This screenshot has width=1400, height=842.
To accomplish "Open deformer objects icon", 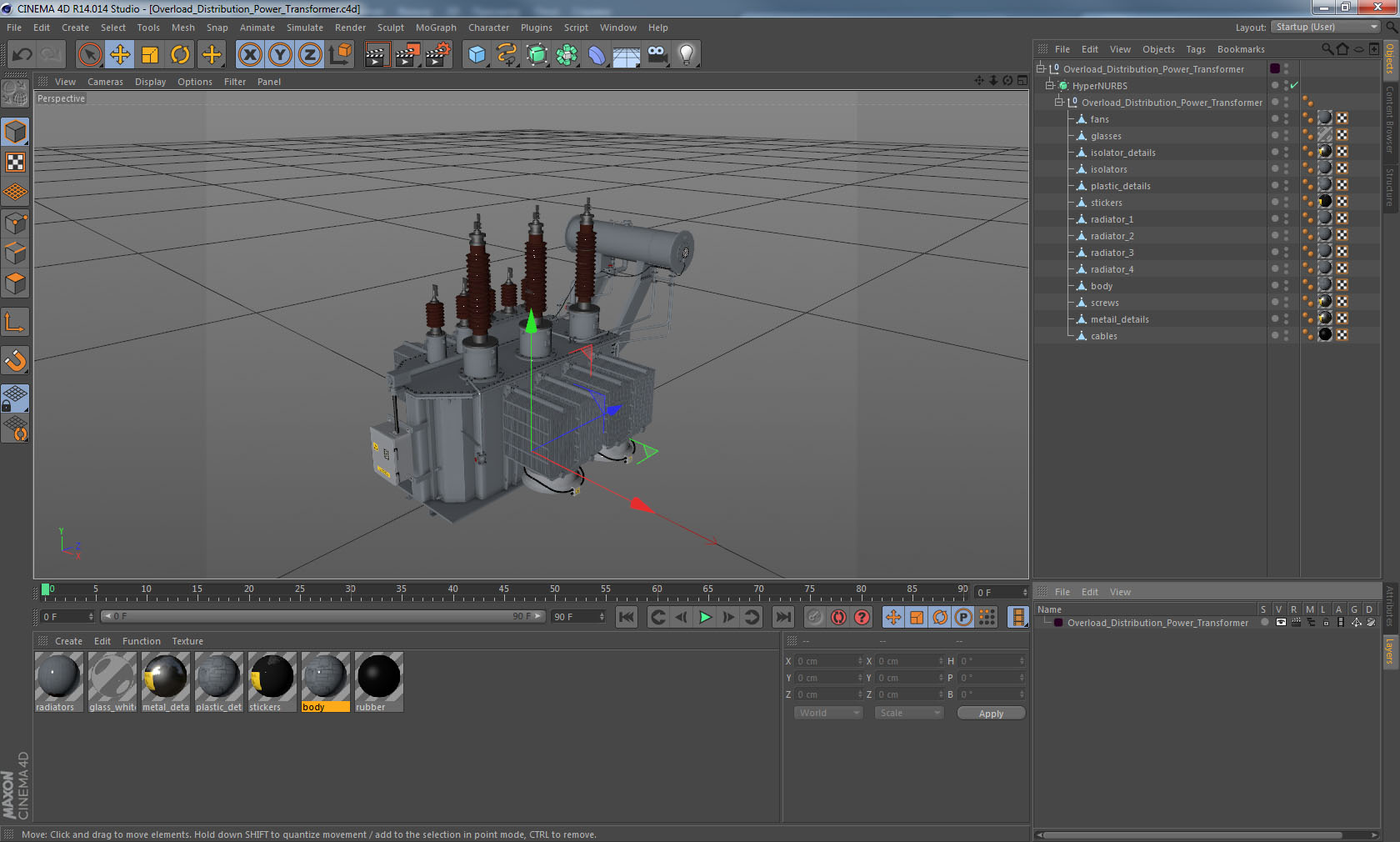I will point(597,55).
